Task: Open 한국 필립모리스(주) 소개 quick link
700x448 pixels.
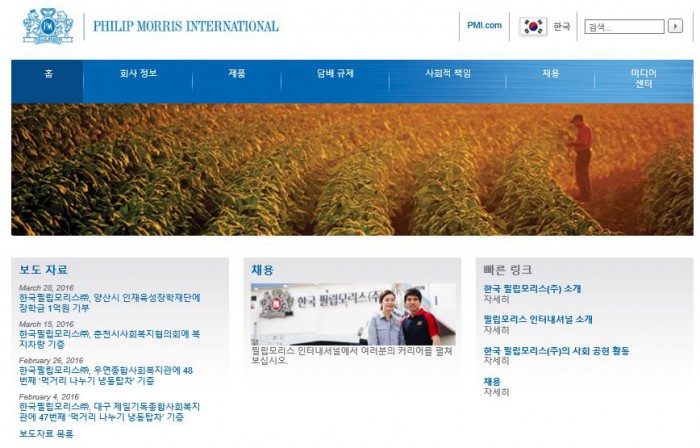Action: 532,289
